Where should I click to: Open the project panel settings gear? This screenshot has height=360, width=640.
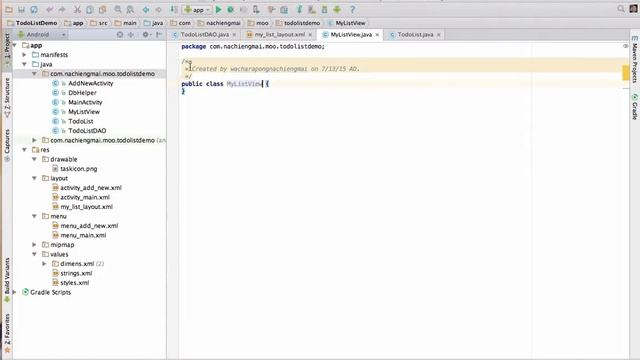point(146,35)
